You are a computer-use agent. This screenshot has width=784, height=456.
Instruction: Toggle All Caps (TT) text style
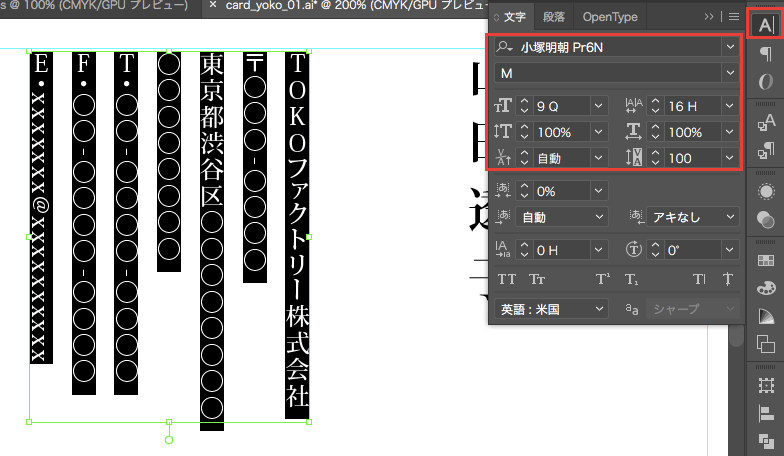[x=507, y=279]
